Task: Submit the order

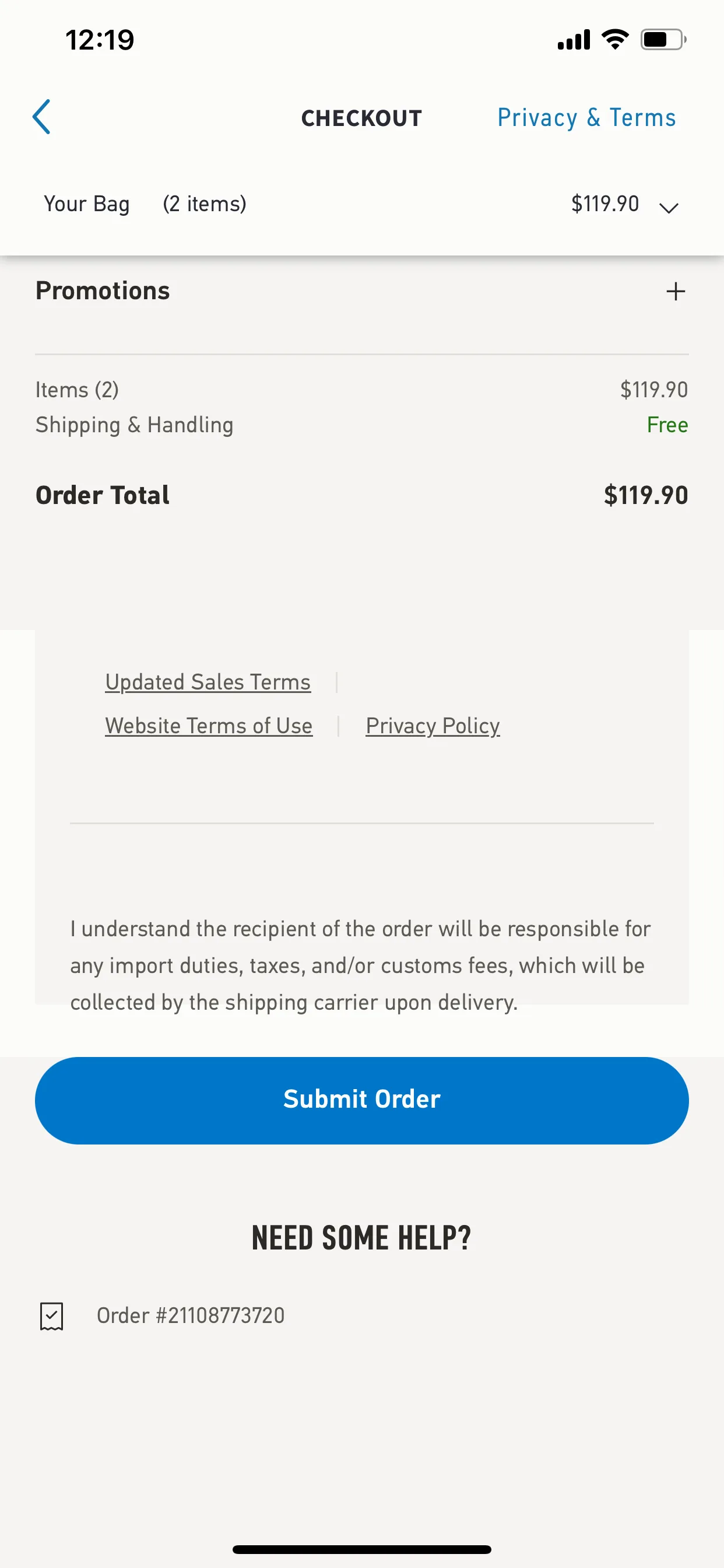Action: [362, 1100]
